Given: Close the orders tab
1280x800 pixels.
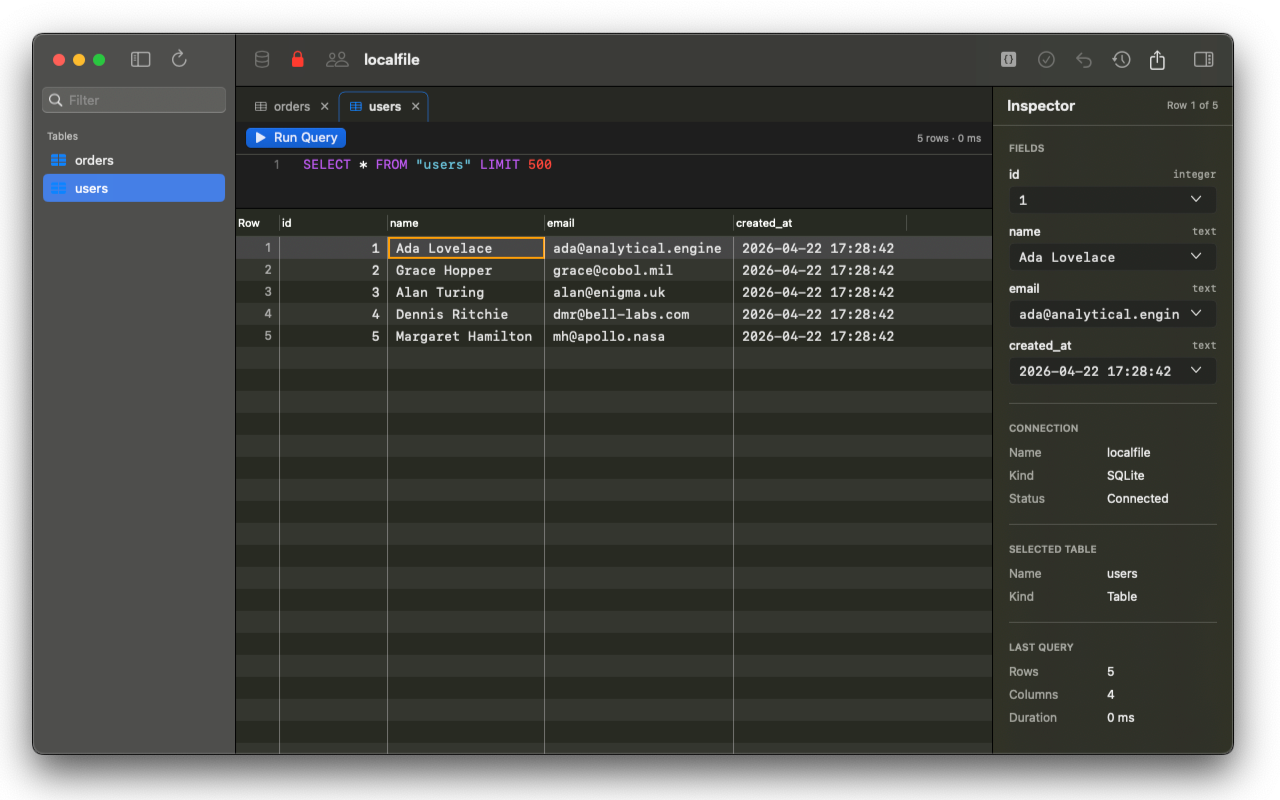Looking at the screenshot, I should [x=323, y=106].
